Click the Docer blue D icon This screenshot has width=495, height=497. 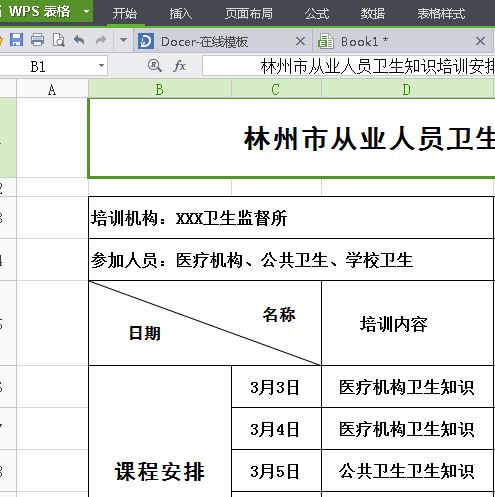(146, 41)
